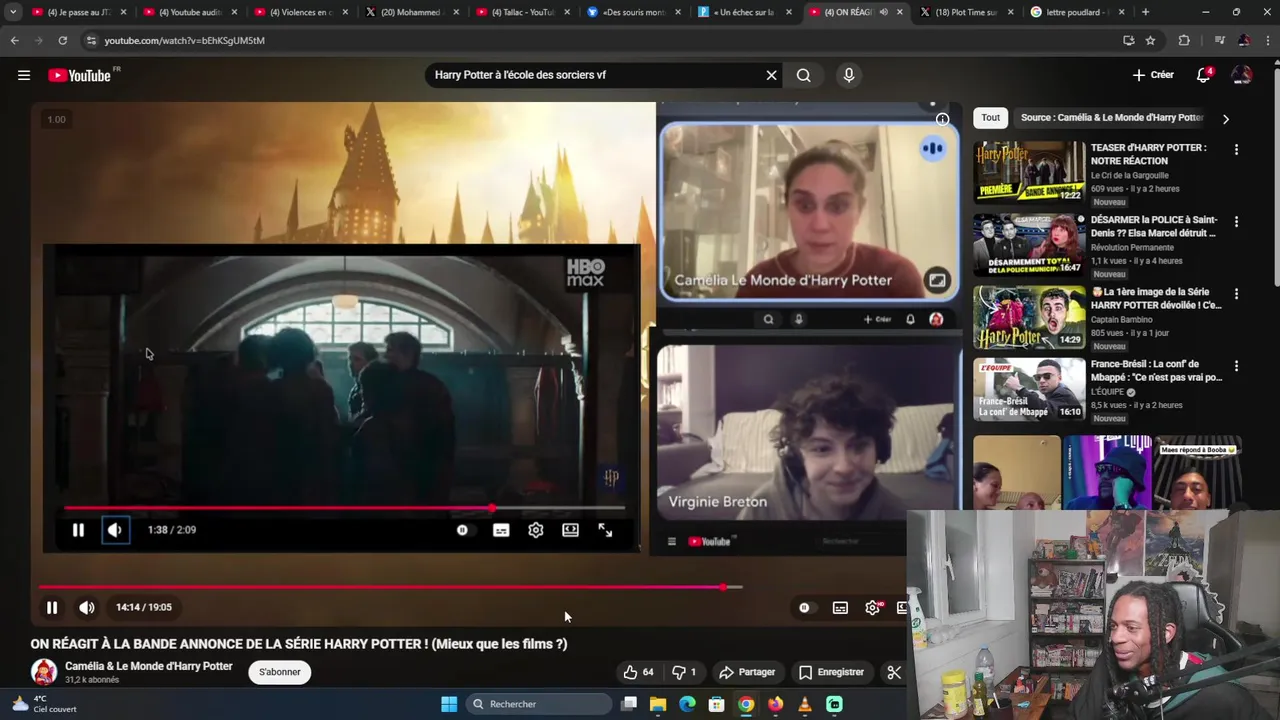Screen dimensions: 1280x720
Task: Open the DÉSARMER la POLICE thumbnail
Action: tap(1029, 245)
